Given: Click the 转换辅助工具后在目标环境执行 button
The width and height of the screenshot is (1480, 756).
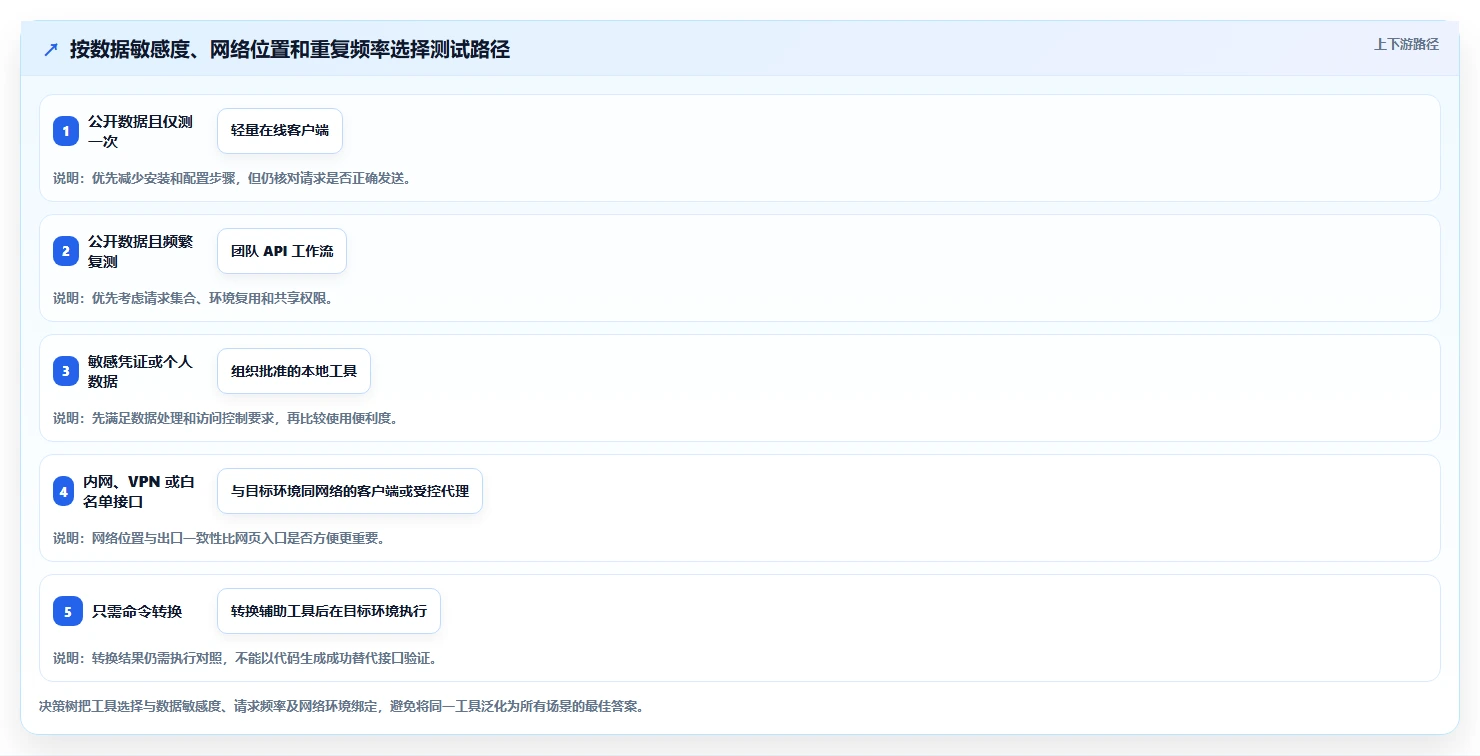Looking at the screenshot, I should 329,611.
